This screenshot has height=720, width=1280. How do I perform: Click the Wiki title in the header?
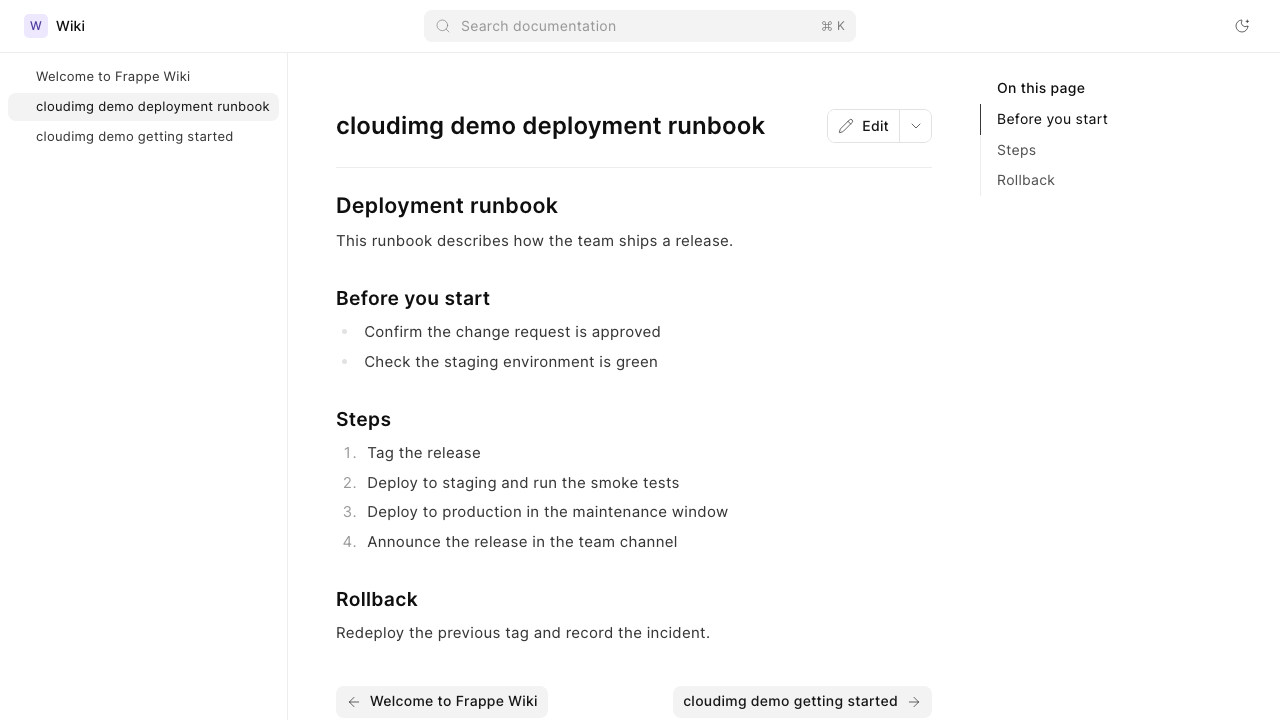tap(70, 26)
